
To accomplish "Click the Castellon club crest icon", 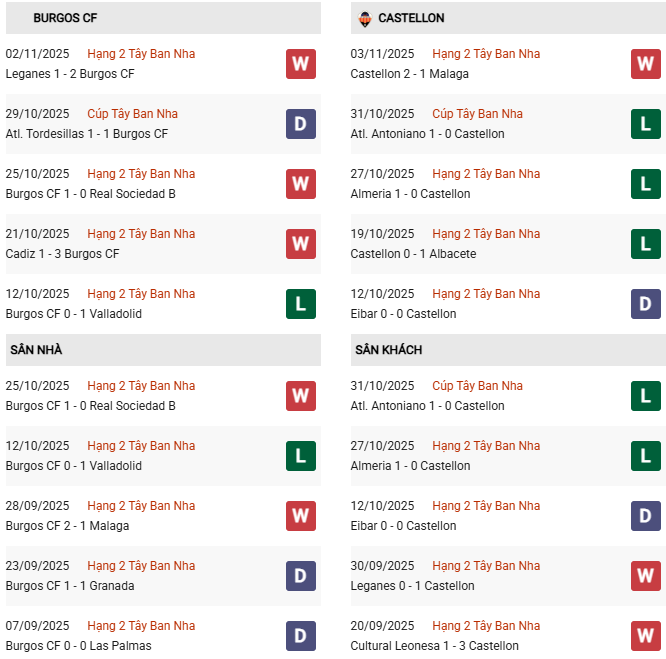I will coord(364,18).
